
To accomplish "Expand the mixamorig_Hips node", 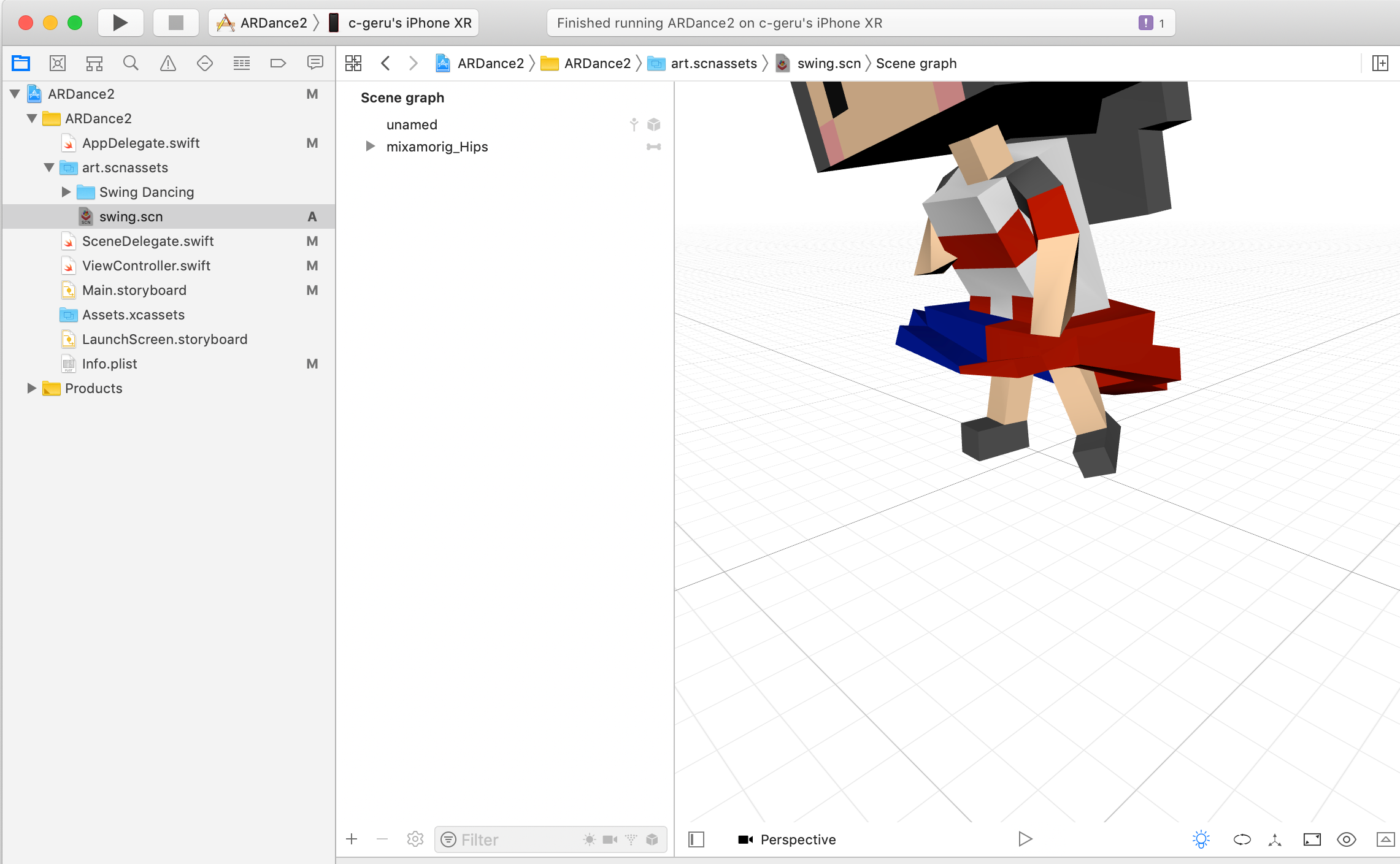I will (x=370, y=147).
